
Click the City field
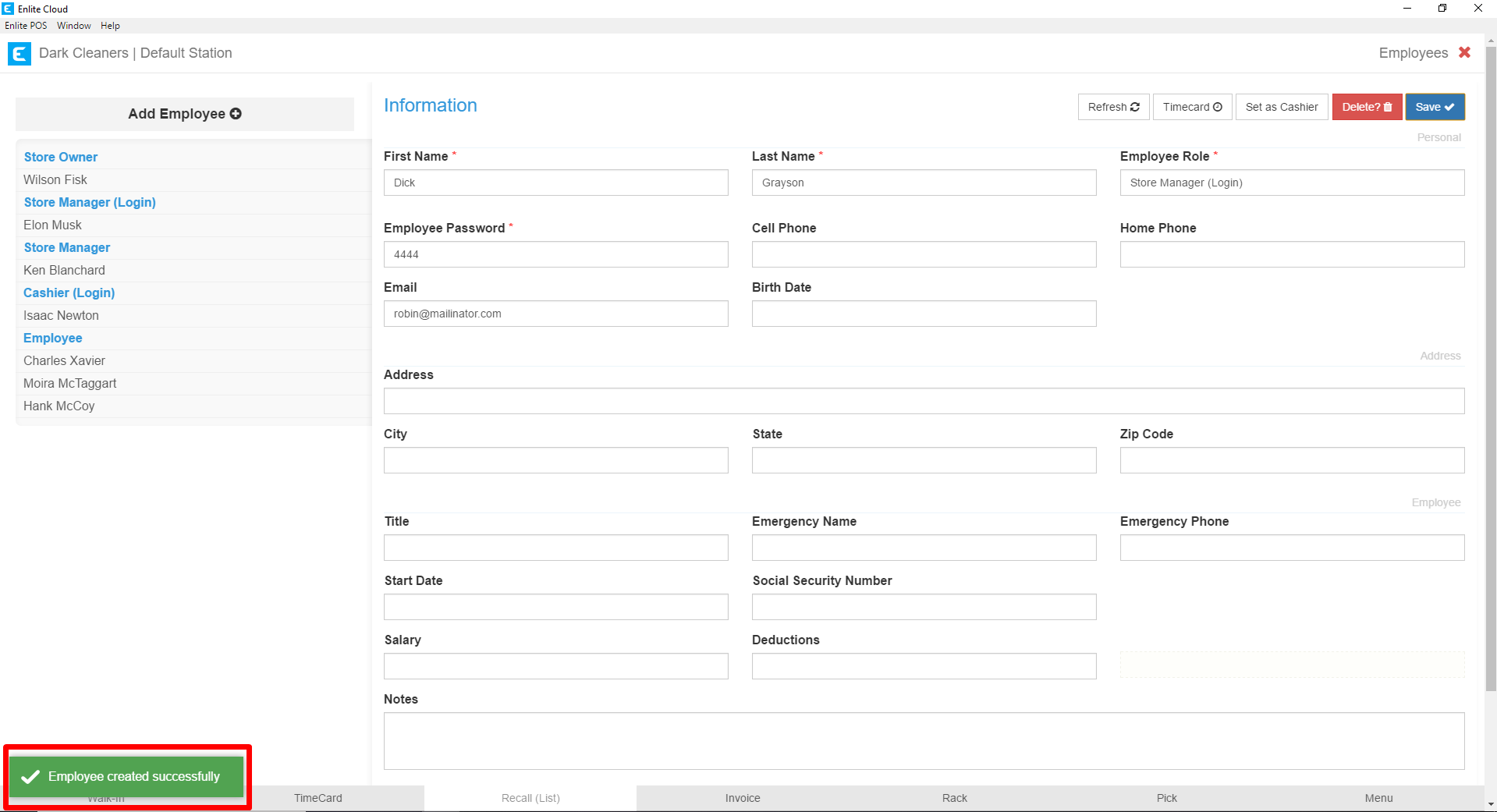click(x=556, y=460)
